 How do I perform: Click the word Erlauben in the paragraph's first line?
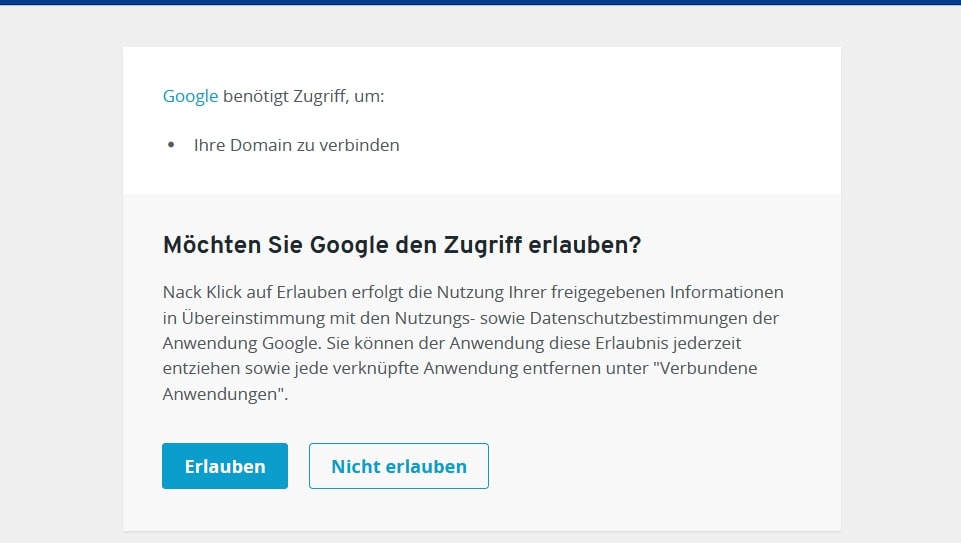(x=312, y=292)
